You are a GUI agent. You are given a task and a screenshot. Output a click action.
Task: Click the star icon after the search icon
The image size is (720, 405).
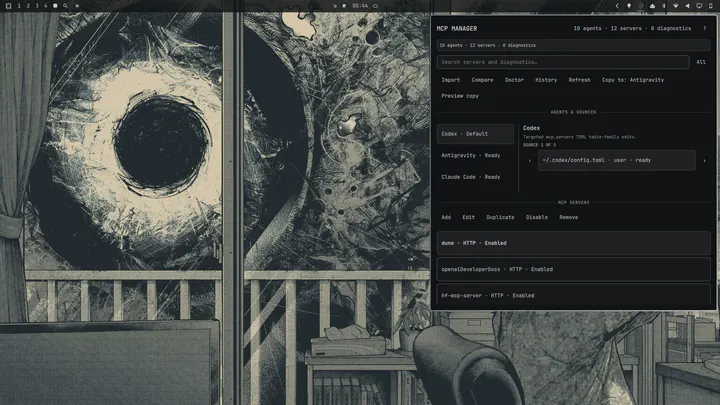[x=77, y=6]
